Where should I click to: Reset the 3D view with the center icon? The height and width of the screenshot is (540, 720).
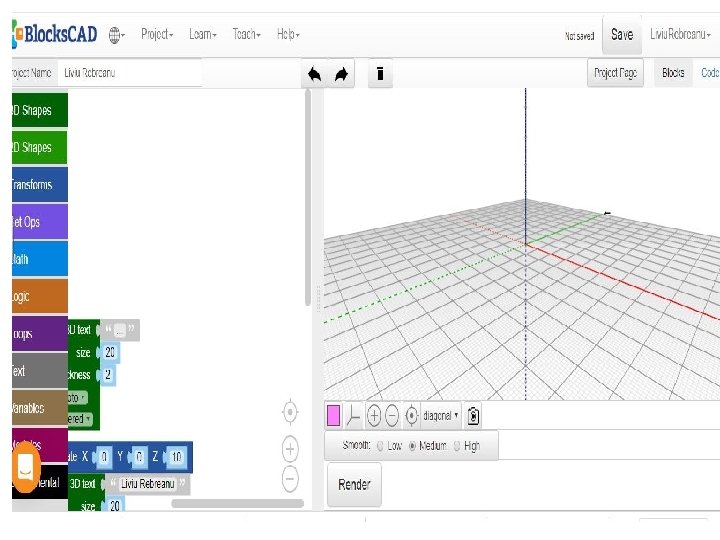point(411,416)
